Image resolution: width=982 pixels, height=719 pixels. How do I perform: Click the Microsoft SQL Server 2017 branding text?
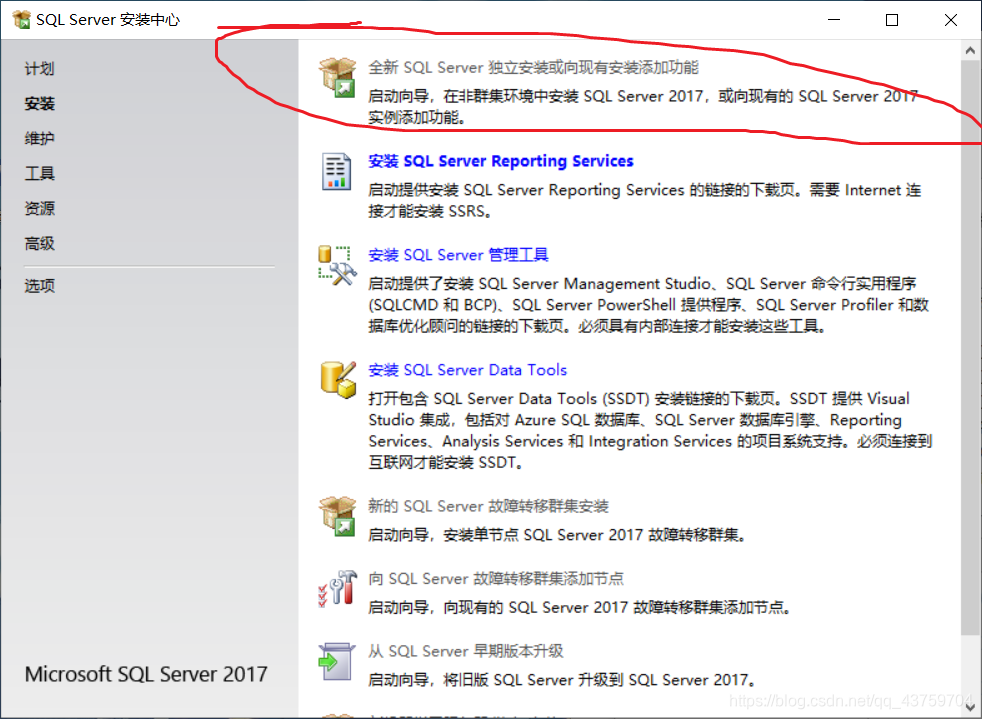pyautogui.click(x=146, y=674)
